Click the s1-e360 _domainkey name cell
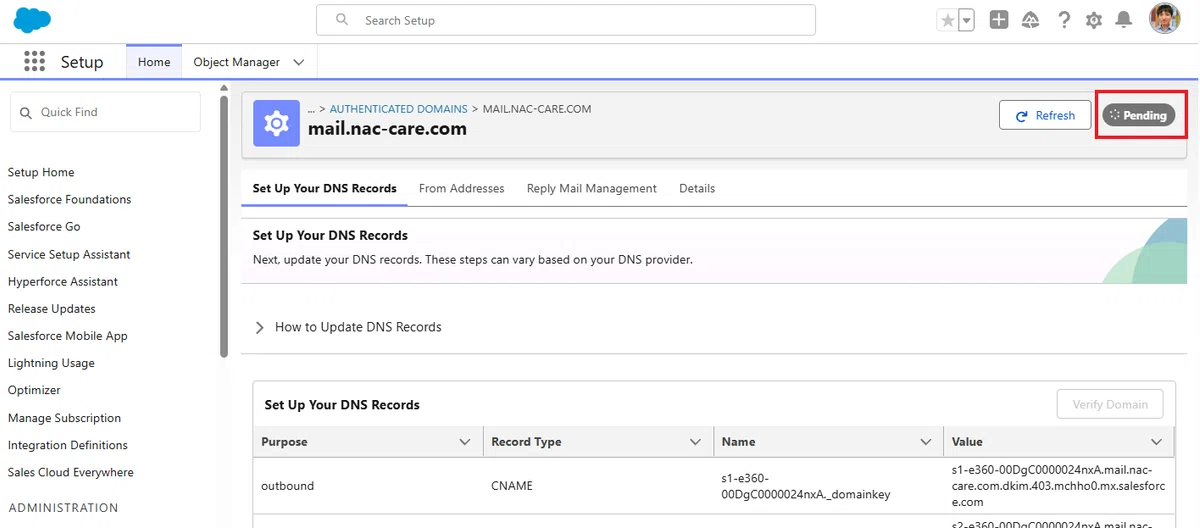The image size is (1200, 528). click(829, 486)
